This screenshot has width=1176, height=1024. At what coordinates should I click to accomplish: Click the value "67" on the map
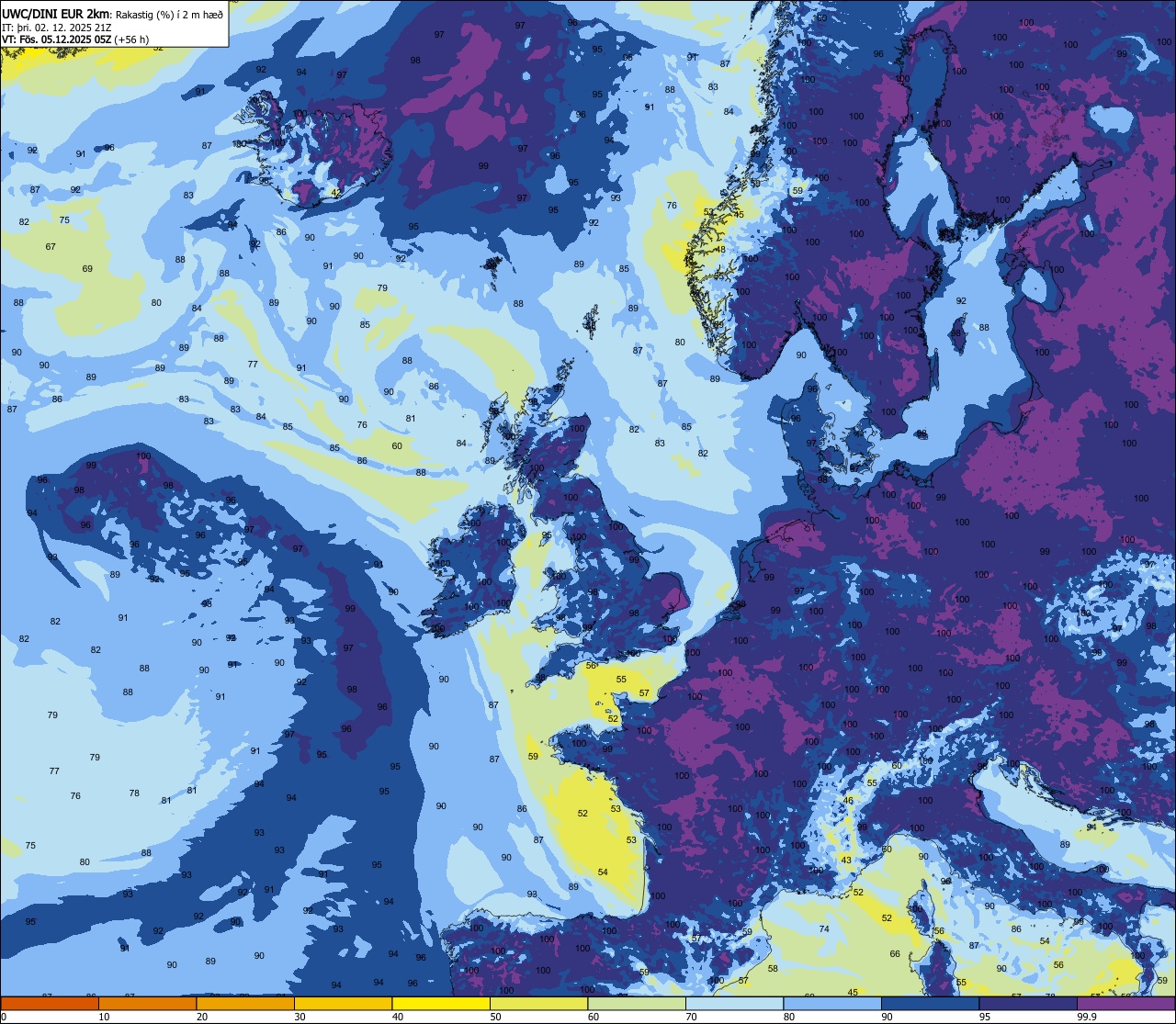coord(51,246)
